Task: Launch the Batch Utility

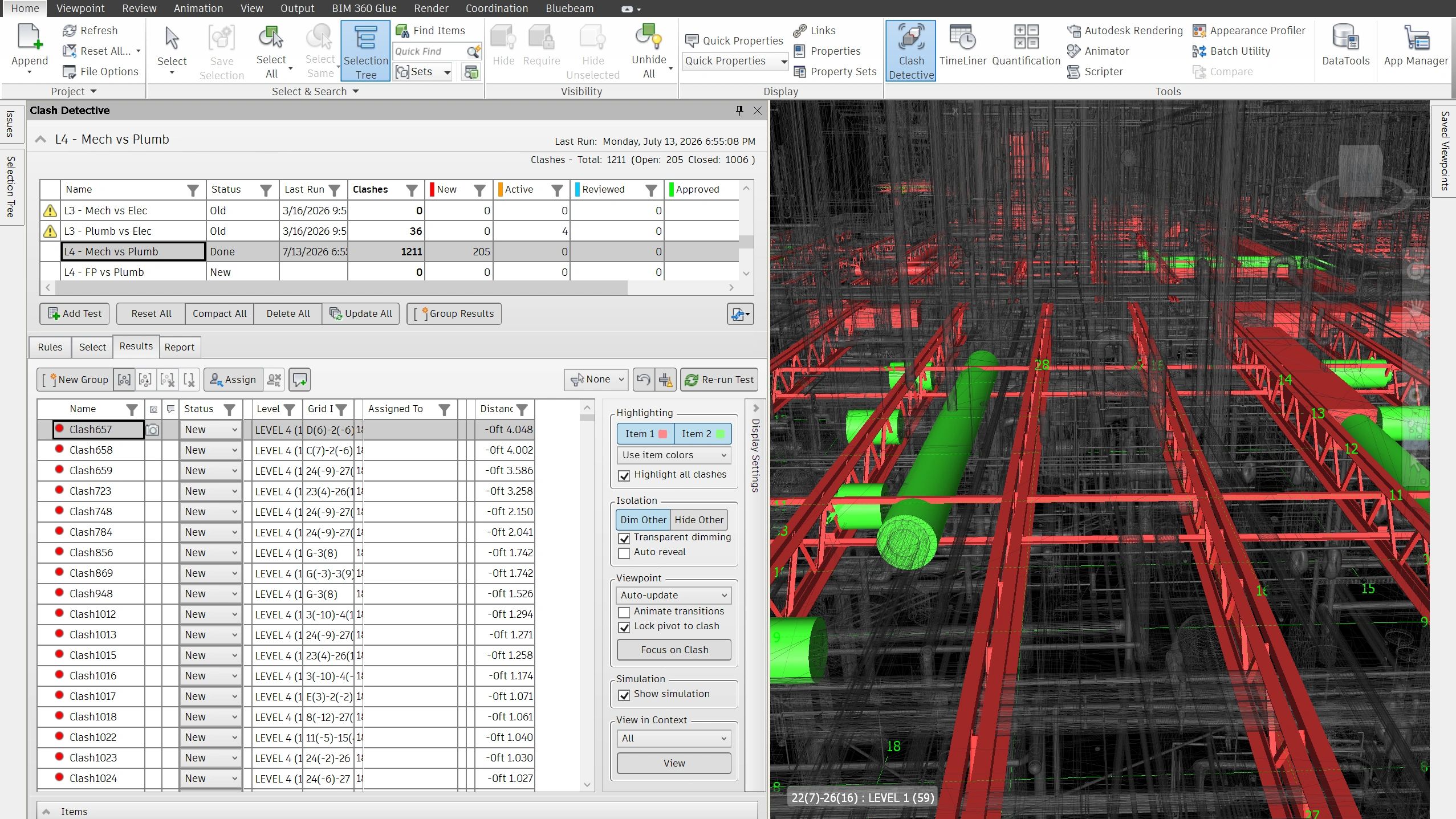Action: point(1231,51)
